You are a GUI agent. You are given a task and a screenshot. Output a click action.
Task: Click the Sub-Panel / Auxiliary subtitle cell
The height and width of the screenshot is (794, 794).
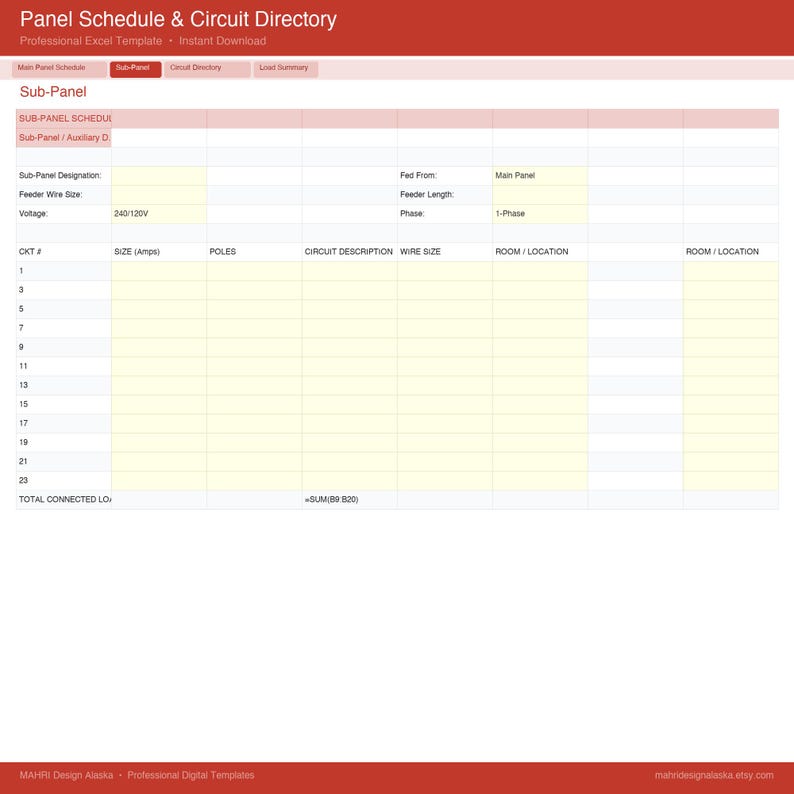coord(64,138)
